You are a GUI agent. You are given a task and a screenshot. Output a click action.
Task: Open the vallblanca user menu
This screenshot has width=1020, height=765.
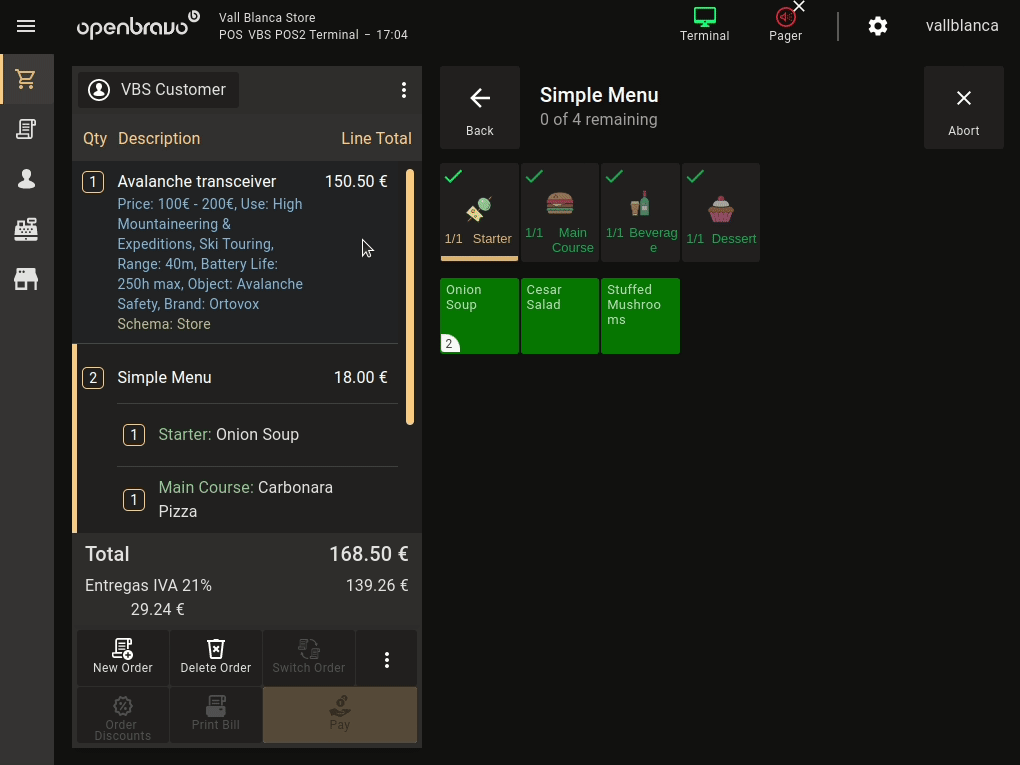click(x=961, y=26)
